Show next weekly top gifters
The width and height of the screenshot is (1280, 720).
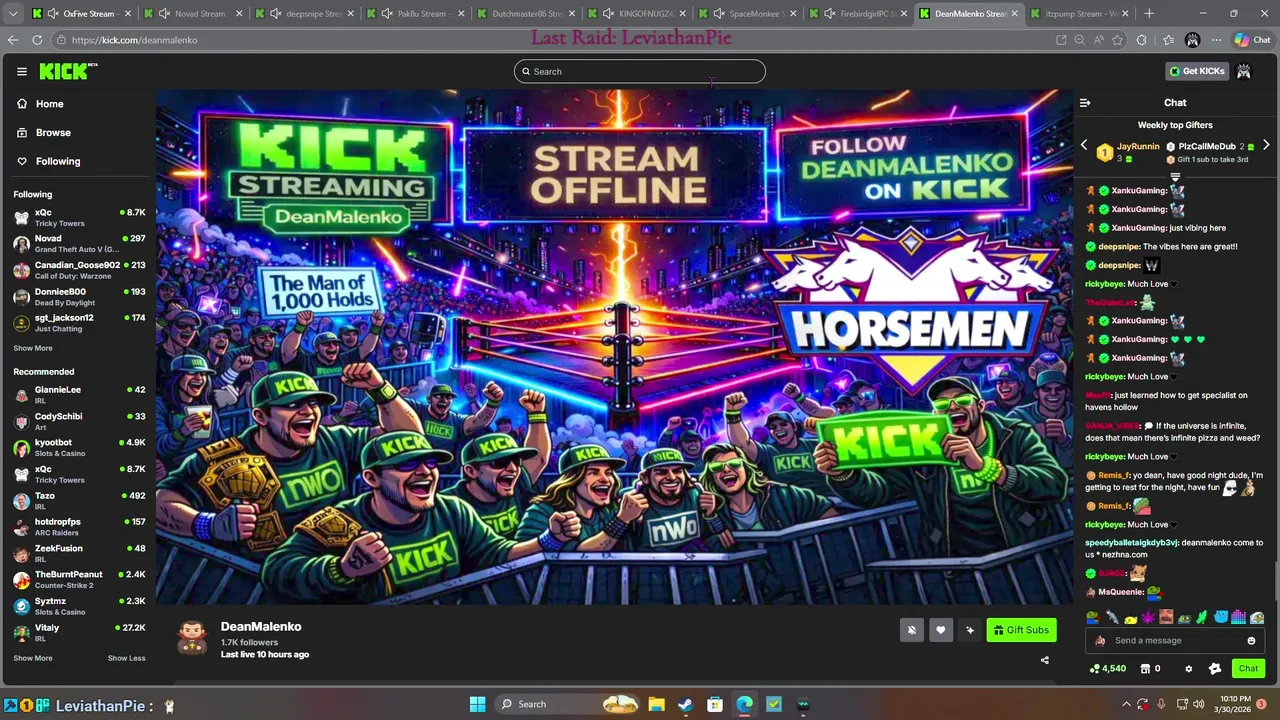(x=1266, y=146)
